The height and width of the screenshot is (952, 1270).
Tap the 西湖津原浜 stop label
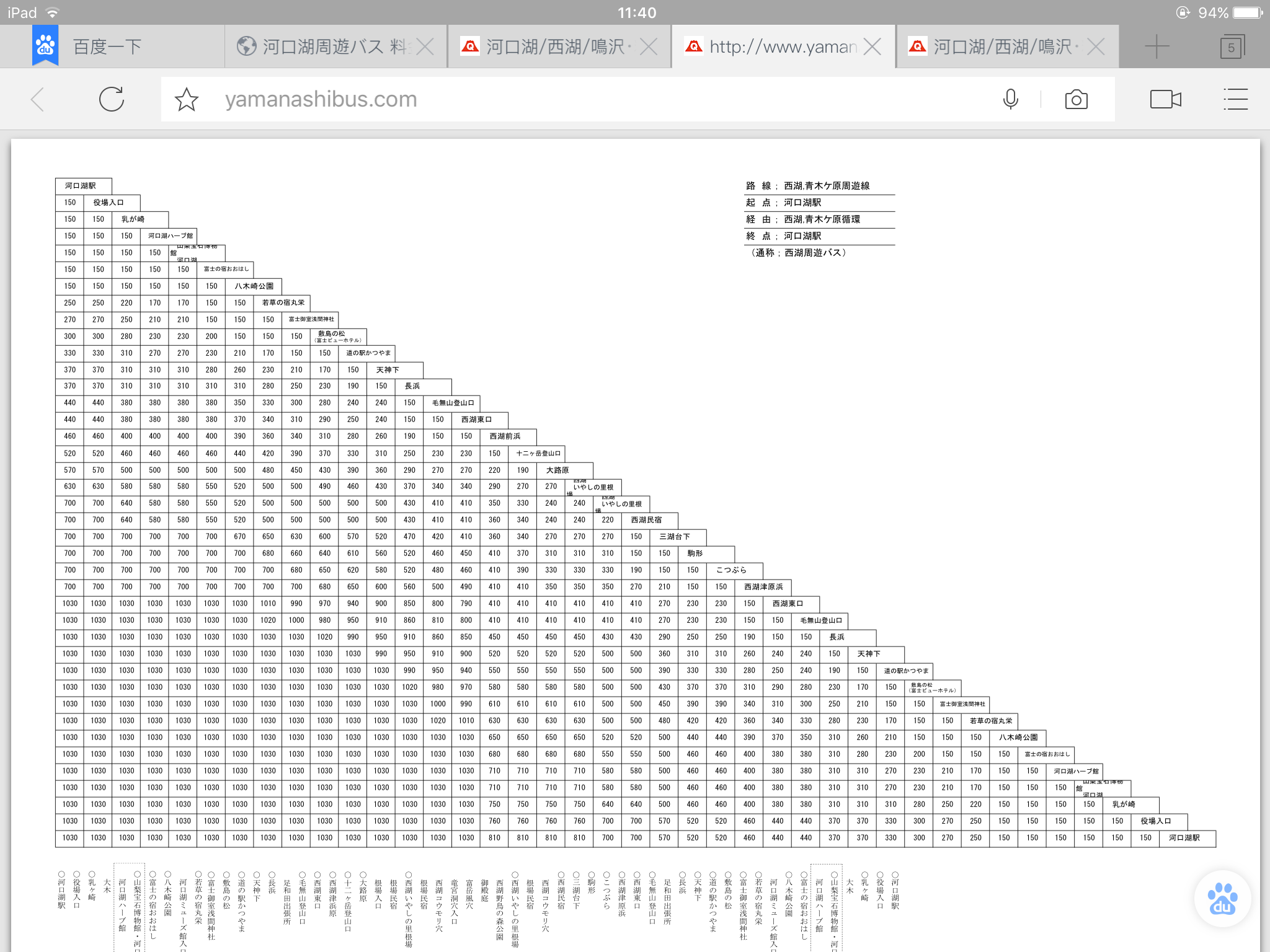(763, 587)
